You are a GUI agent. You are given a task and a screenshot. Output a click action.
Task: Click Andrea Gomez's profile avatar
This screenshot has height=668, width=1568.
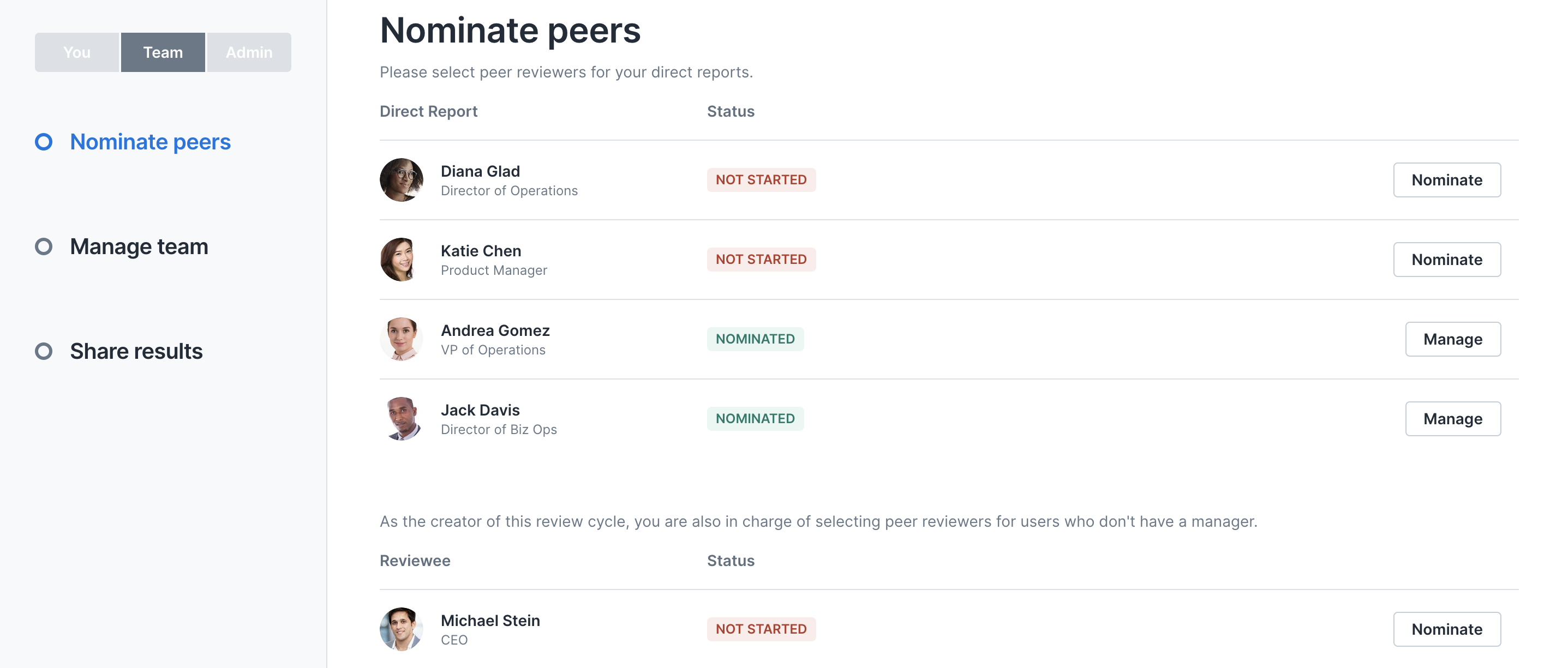(401, 340)
